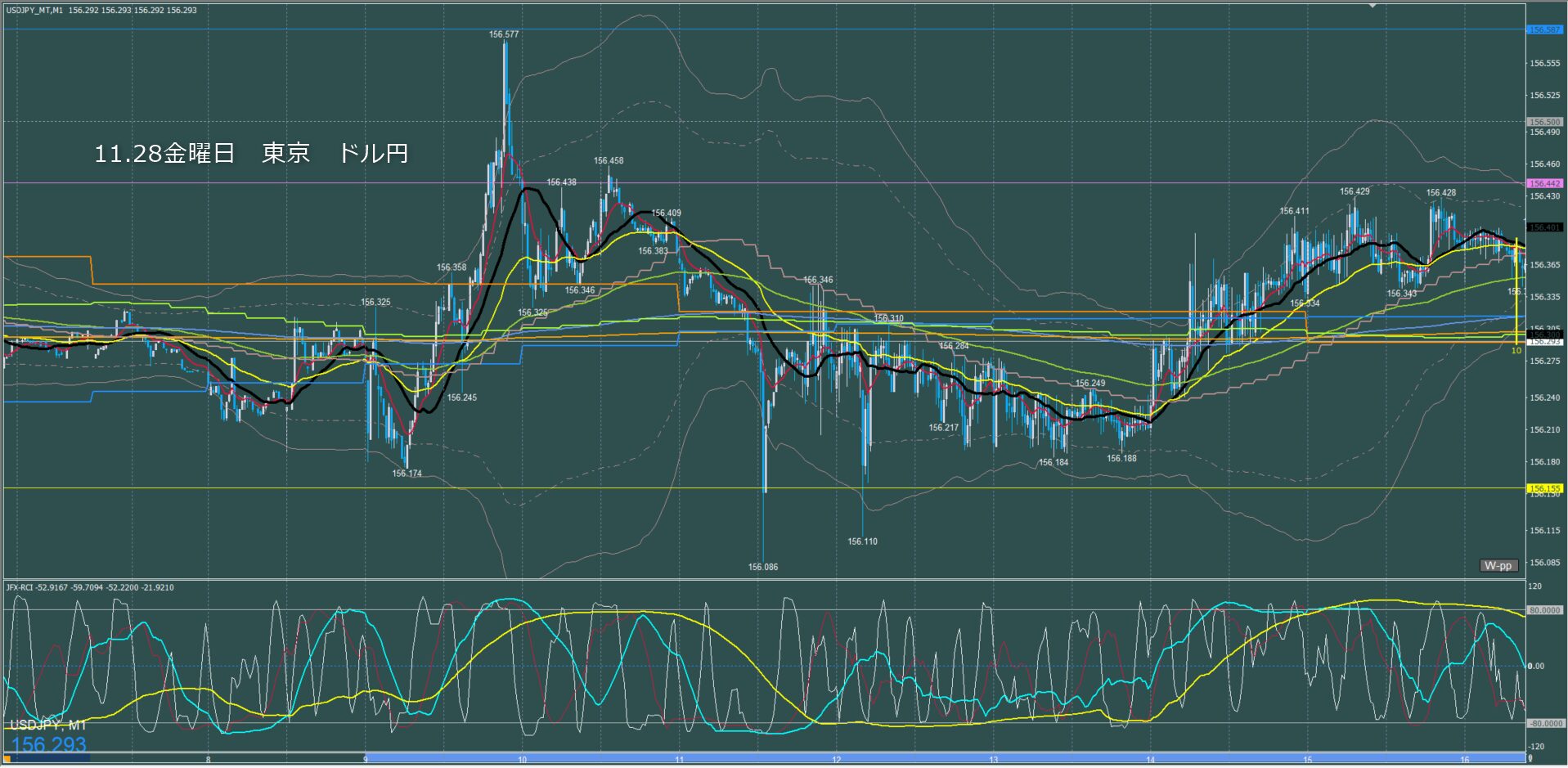The image size is (1568, 768).
Task: Click the yellow 10 countdown near the current candle
Action: pyautogui.click(x=1516, y=351)
